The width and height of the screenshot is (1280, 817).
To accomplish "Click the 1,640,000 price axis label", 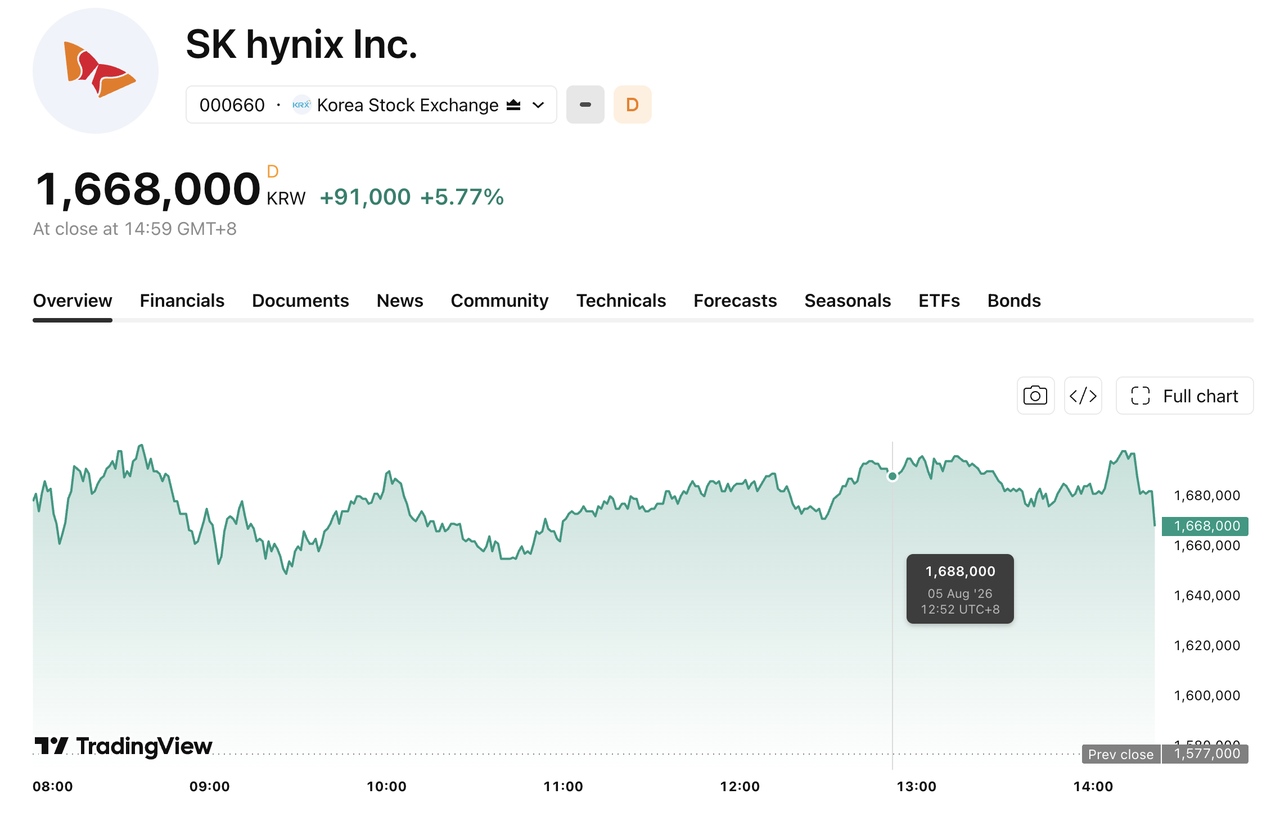I will point(1207,595).
